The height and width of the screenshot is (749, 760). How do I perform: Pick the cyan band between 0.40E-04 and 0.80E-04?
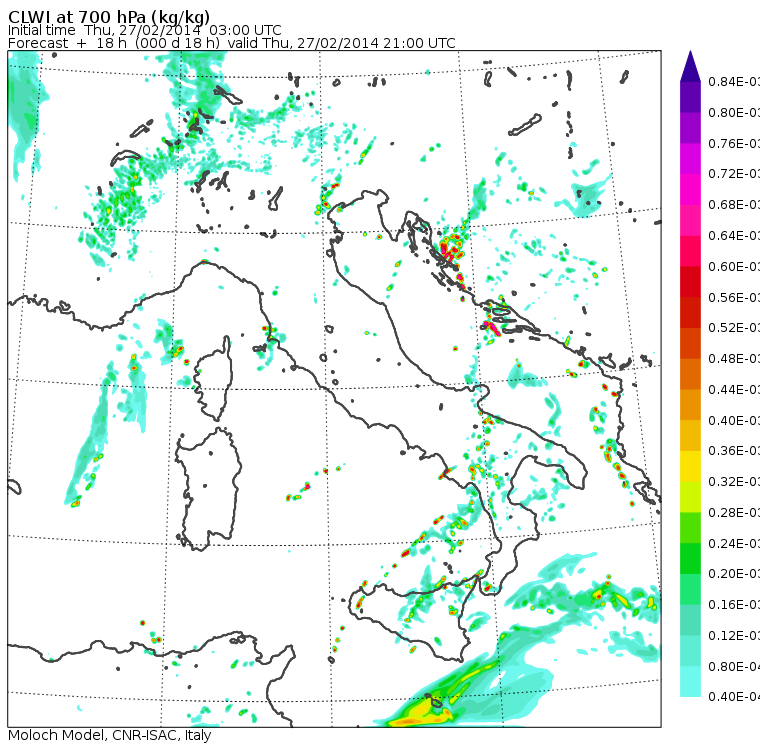click(x=690, y=682)
